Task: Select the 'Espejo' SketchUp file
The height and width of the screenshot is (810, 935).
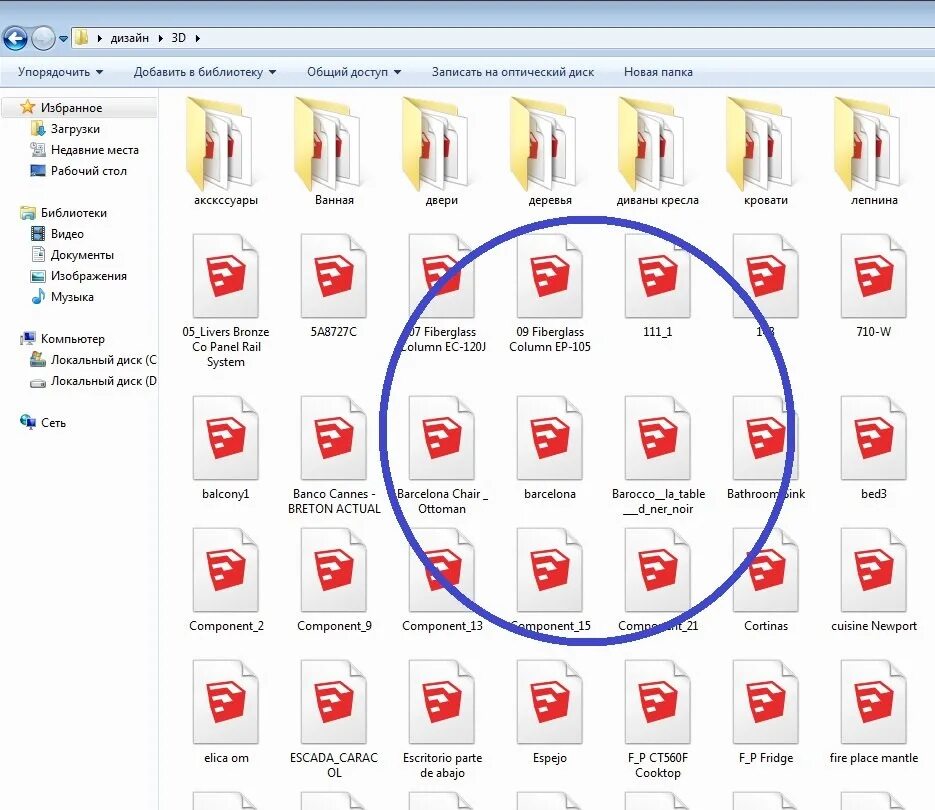Action: [x=550, y=712]
